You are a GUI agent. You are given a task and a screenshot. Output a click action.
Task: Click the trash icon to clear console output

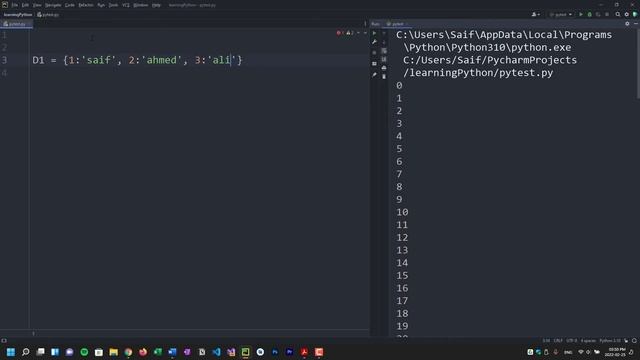pos(384,76)
